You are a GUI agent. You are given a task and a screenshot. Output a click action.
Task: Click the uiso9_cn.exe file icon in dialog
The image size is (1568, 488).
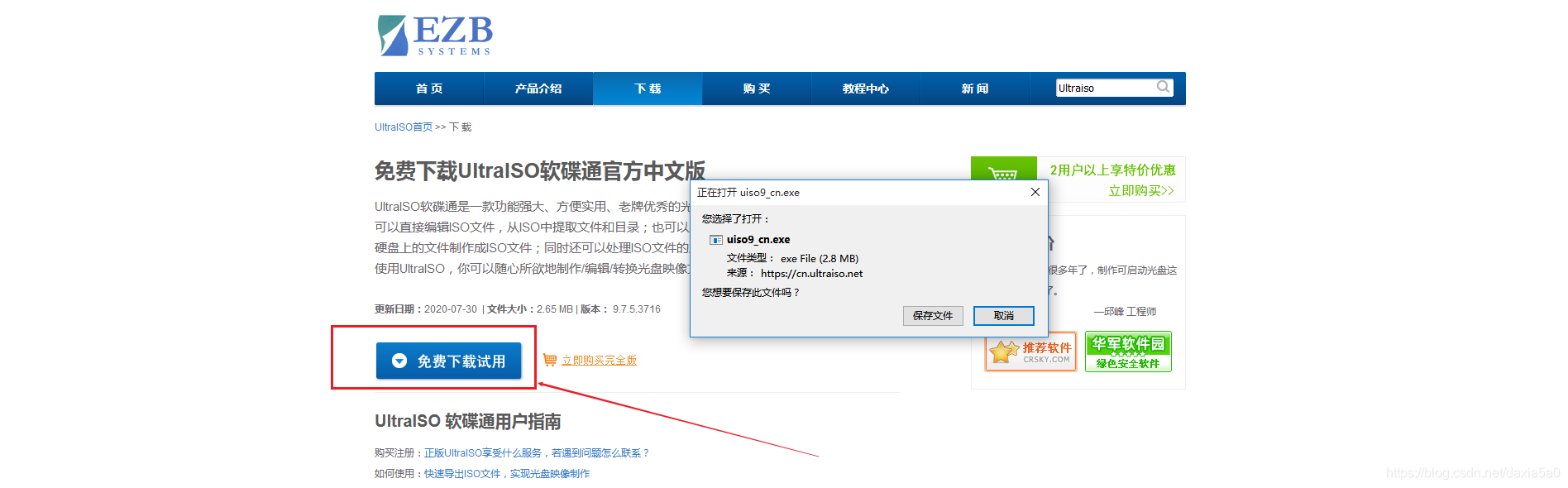point(716,240)
